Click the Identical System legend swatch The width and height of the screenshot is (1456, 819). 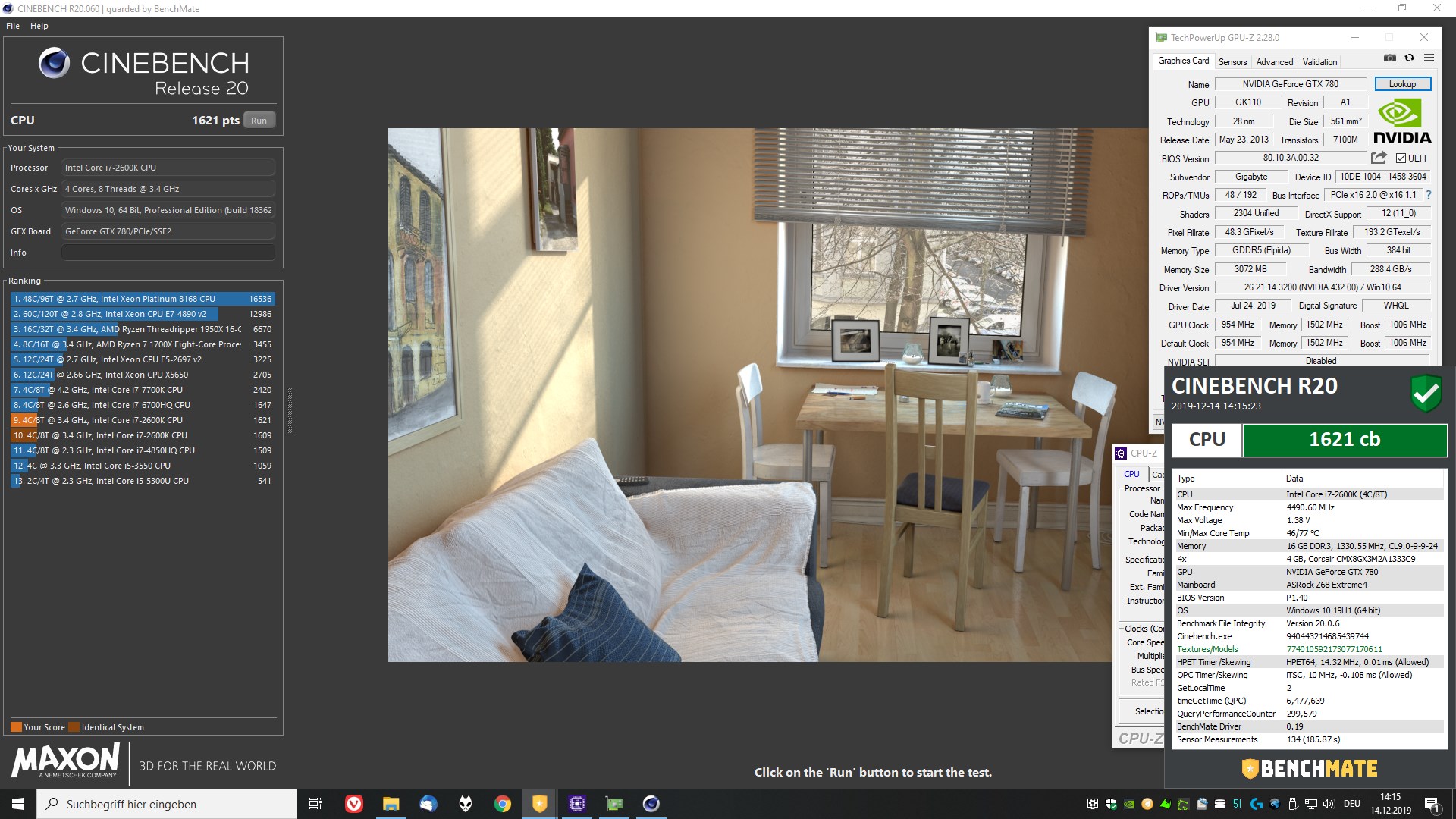pos(74,726)
